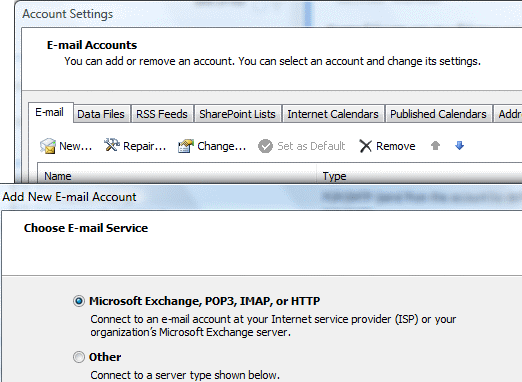Open the Data Files tab
This screenshot has height=382, width=522.
(101, 114)
